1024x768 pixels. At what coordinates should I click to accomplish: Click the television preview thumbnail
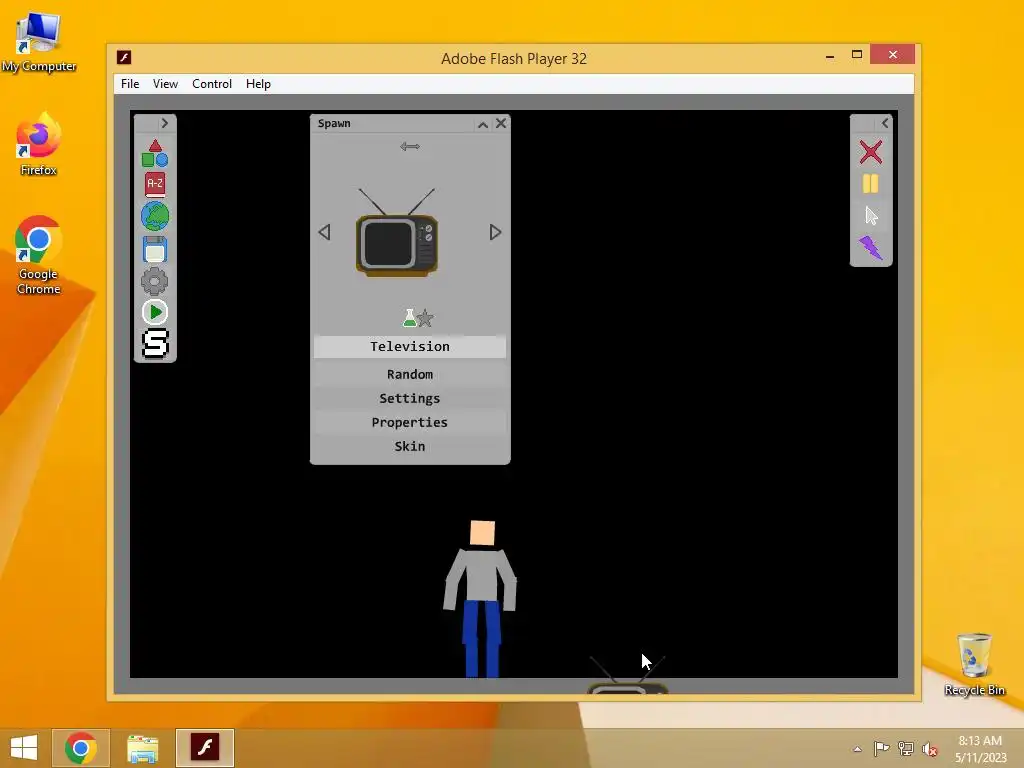[396, 232]
